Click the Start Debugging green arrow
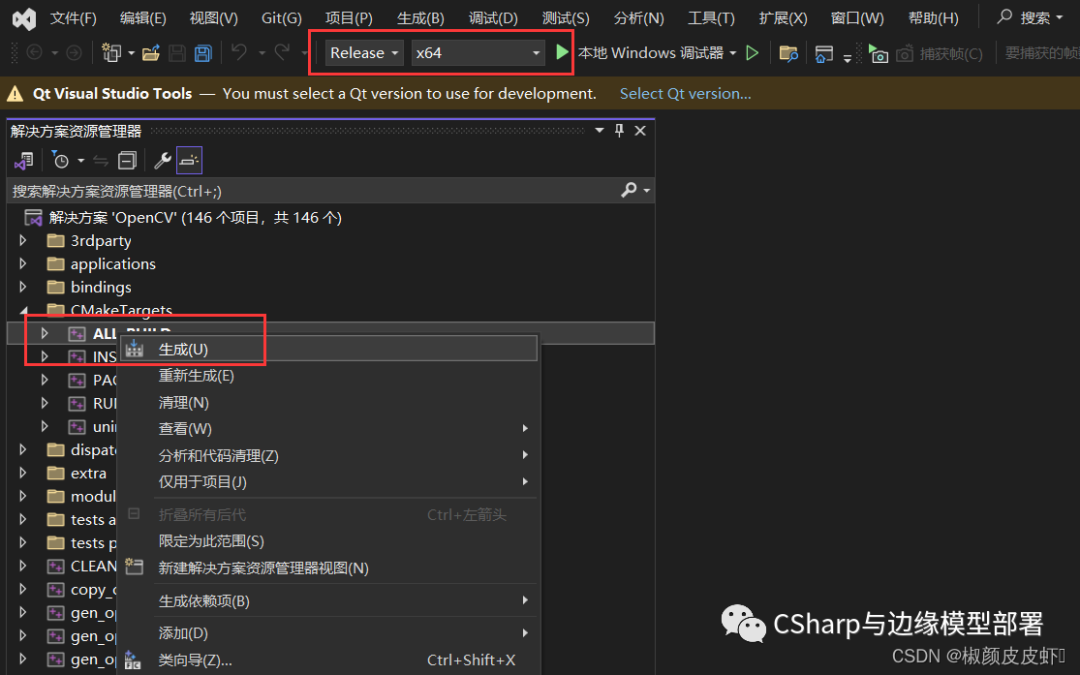 [x=562, y=52]
